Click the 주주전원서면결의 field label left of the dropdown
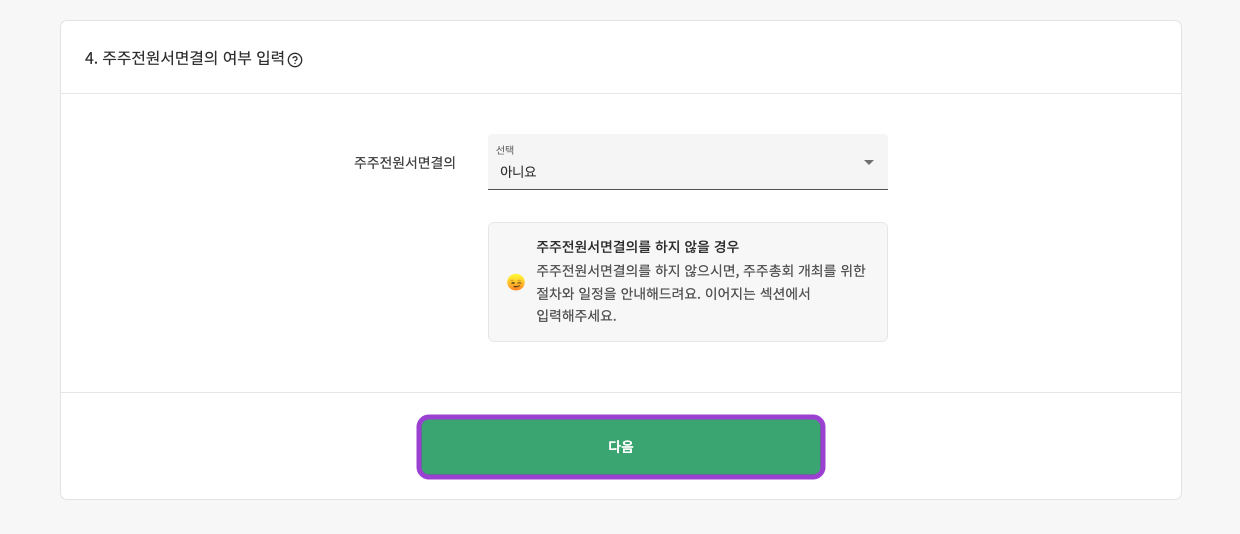This screenshot has width=1240, height=534. click(x=404, y=162)
